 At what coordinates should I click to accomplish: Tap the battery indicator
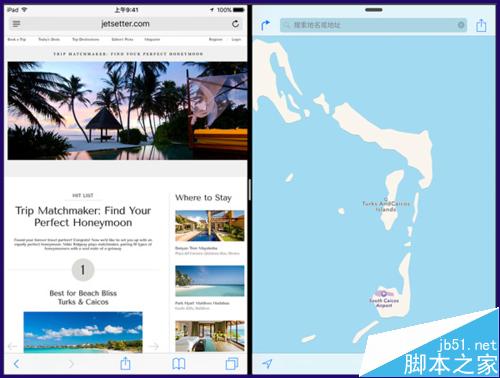[x=239, y=10]
